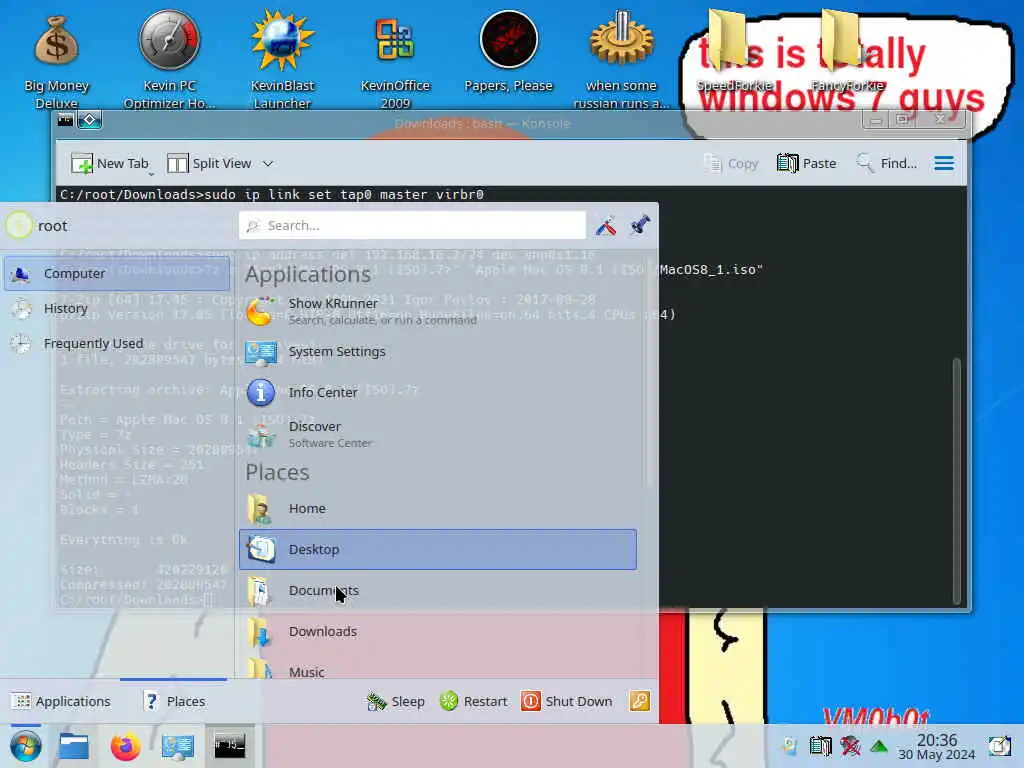This screenshot has height=768, width=1024.
Task: Open System Settings taskbar icon
Action: (177, 746)
